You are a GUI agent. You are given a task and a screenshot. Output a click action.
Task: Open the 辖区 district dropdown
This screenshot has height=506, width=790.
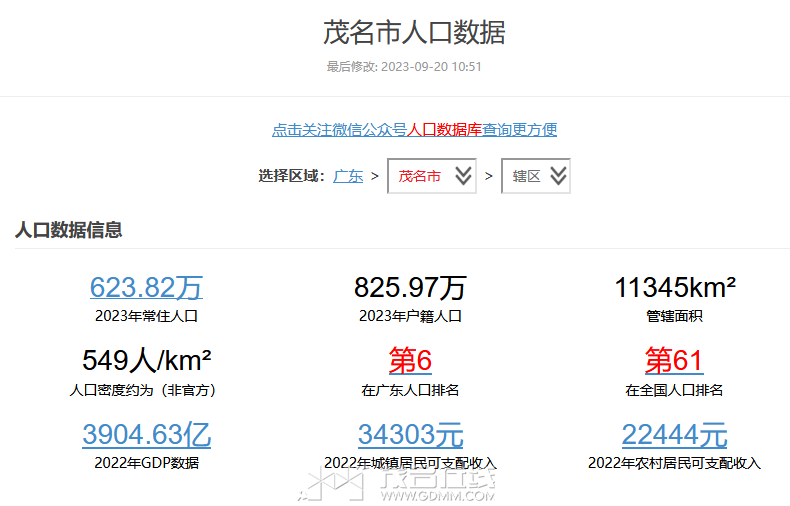coord(536,176)
